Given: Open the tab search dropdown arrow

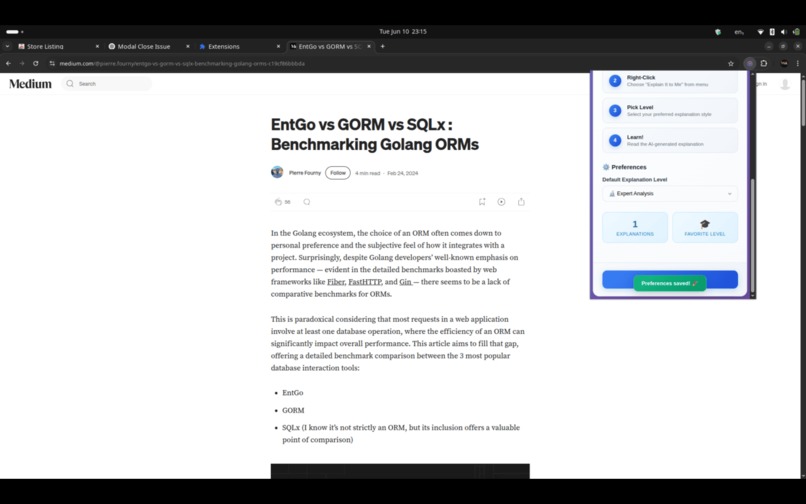Looking at the screenshot, I should 7,46.
